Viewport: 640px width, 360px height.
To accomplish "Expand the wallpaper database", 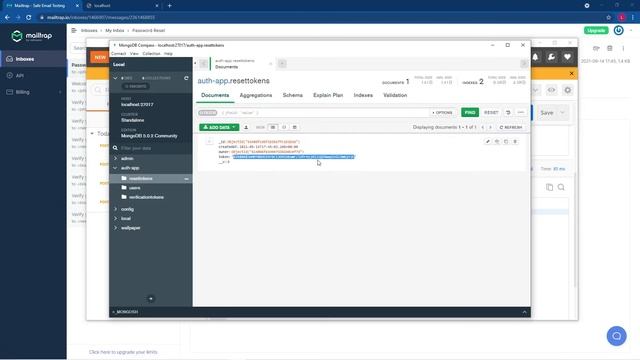I will 116,228.
